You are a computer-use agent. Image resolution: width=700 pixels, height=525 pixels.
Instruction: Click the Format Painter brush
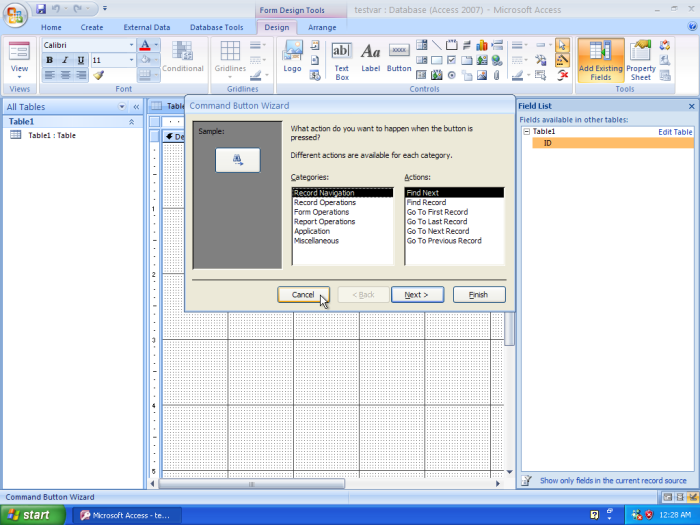[99, 75]
